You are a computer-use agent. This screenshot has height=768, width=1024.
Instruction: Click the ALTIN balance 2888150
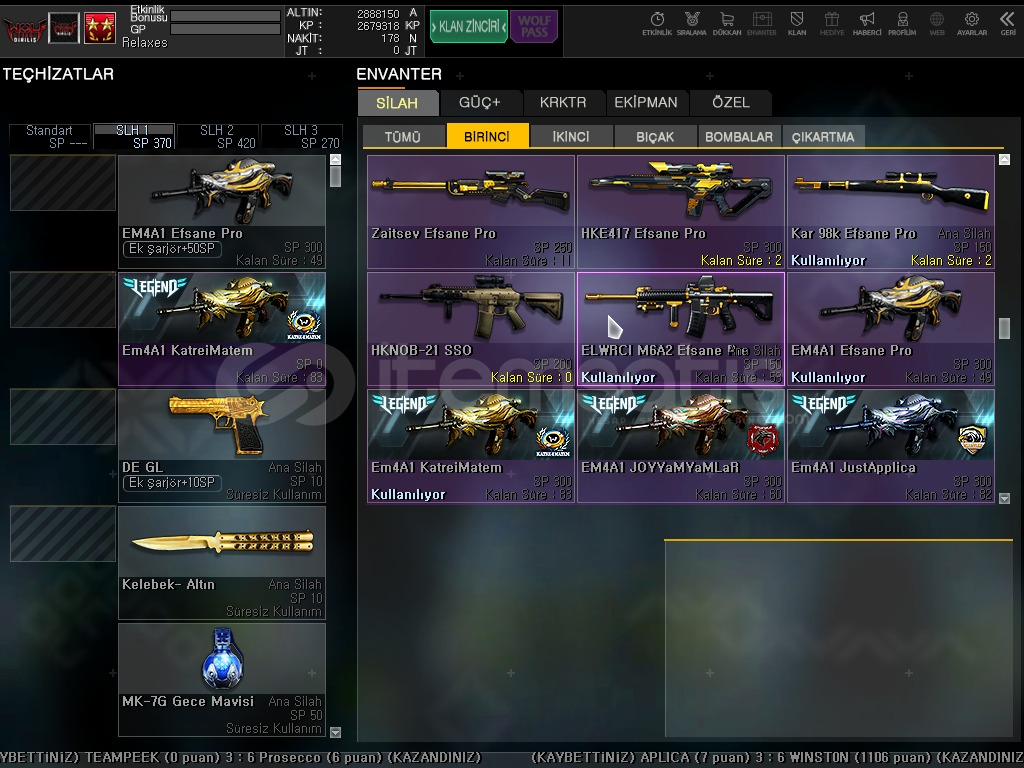[x=378, y=13]
